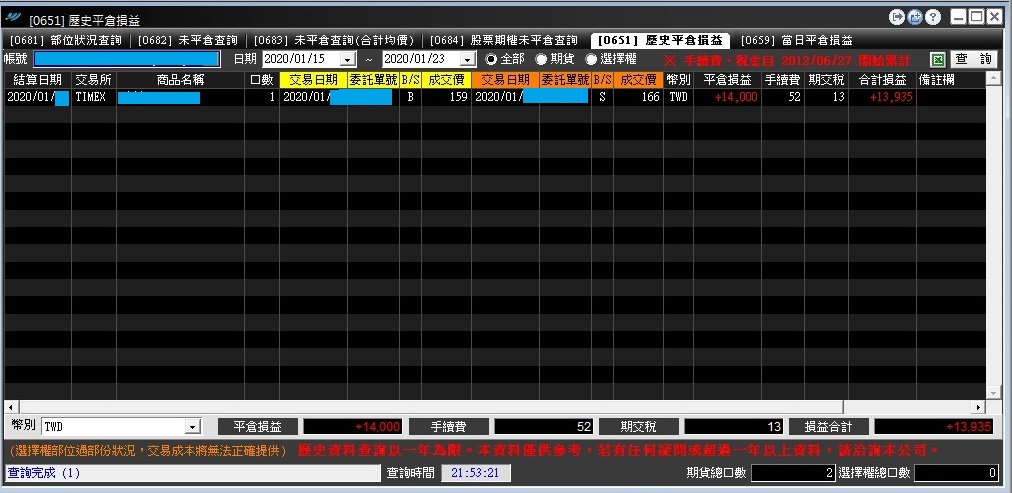This screenshot has width=1012, height=493.
Task: Open [0683] 未平倉查詢(合計均價) tab
Action: 334,41
